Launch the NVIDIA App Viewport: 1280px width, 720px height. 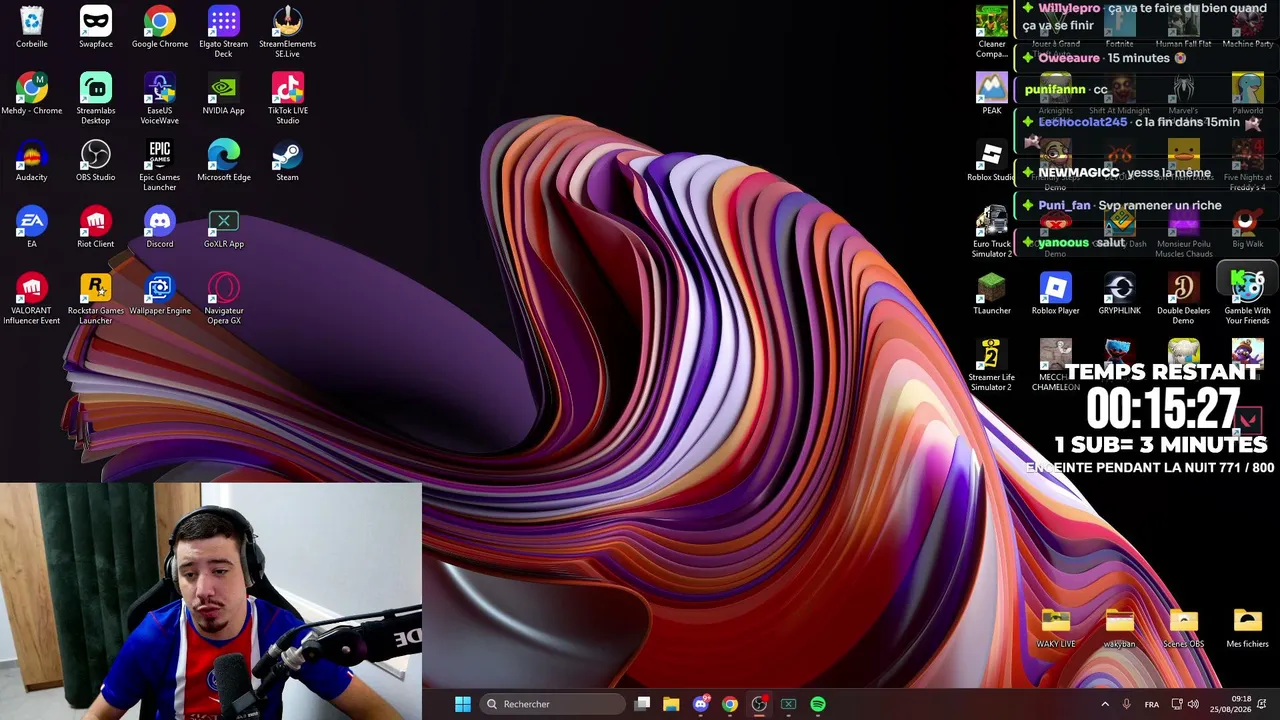pyautogui.click(x=224, y=94)
